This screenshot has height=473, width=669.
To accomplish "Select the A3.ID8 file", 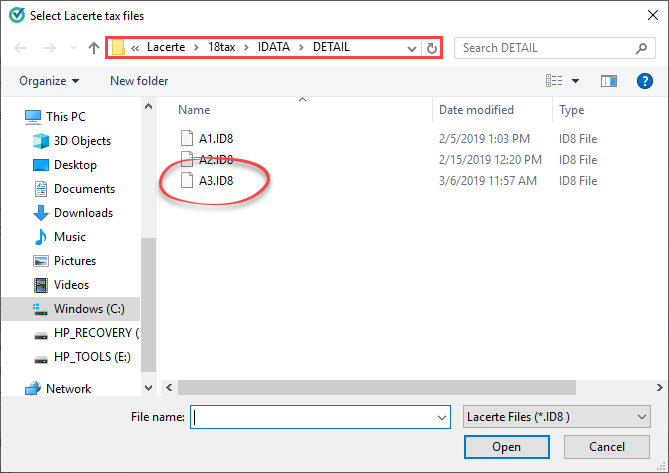I will point(216,180).
